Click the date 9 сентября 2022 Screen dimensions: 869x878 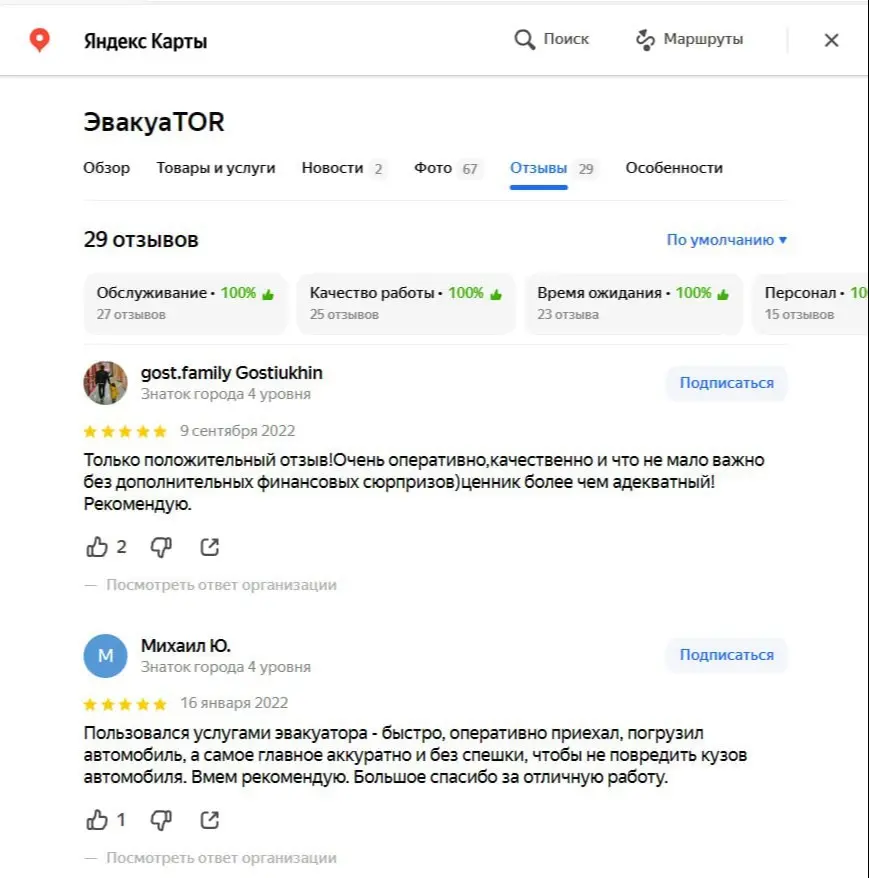pyautogui.click(x=237, y=431)
